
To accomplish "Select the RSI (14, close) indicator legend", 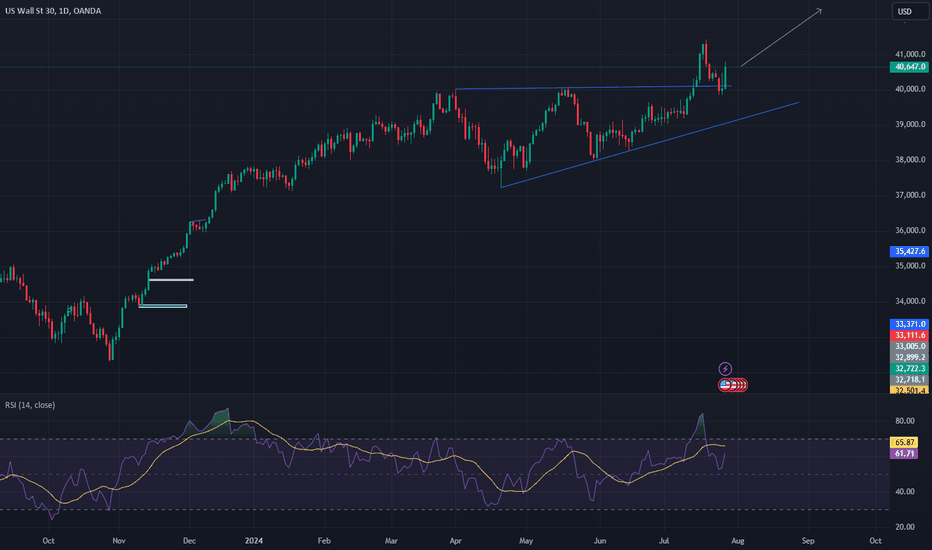I will (30, 405).
